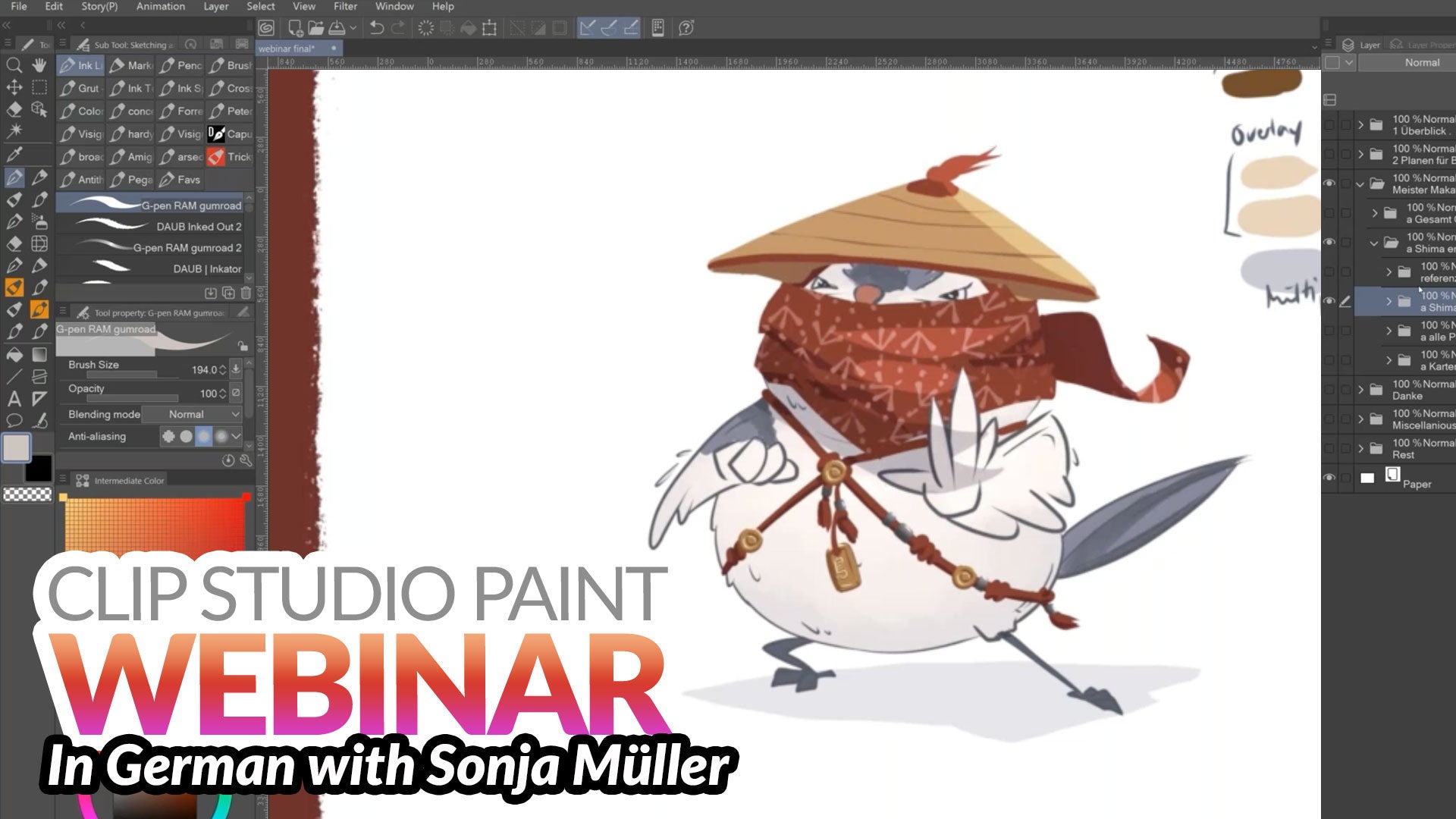This screenshot has width=1456, height=819.
Task: Toggle the brush stroke preview lock icon
Action: [243, 346]
